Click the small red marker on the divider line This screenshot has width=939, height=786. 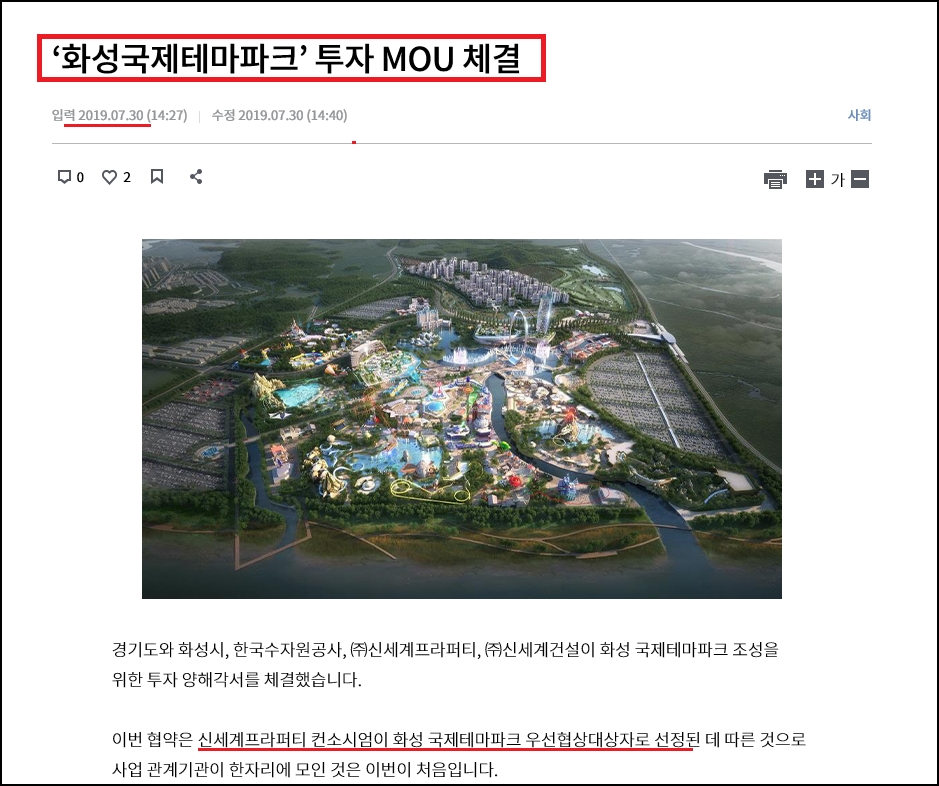click(x=354, y=142)
